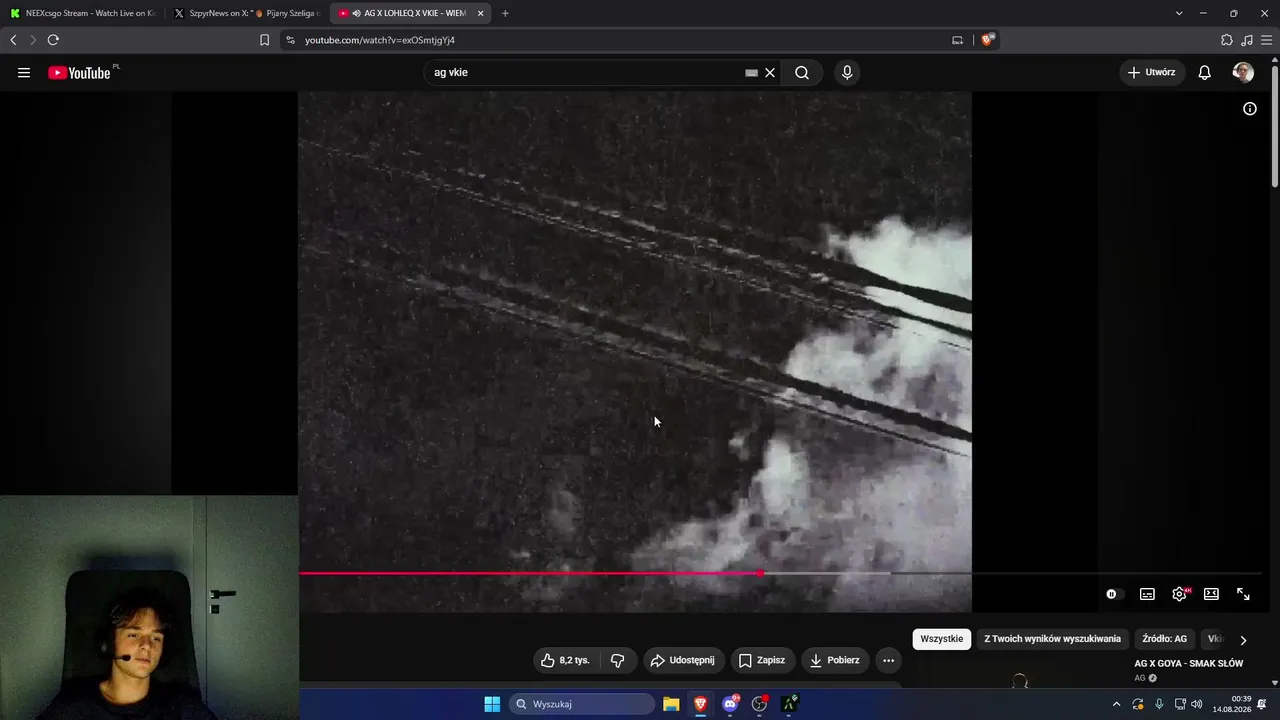Install or cast page icon in address bar
Image resolution: width=1280 pixels, height=720 pixels.
coord(957,40)
